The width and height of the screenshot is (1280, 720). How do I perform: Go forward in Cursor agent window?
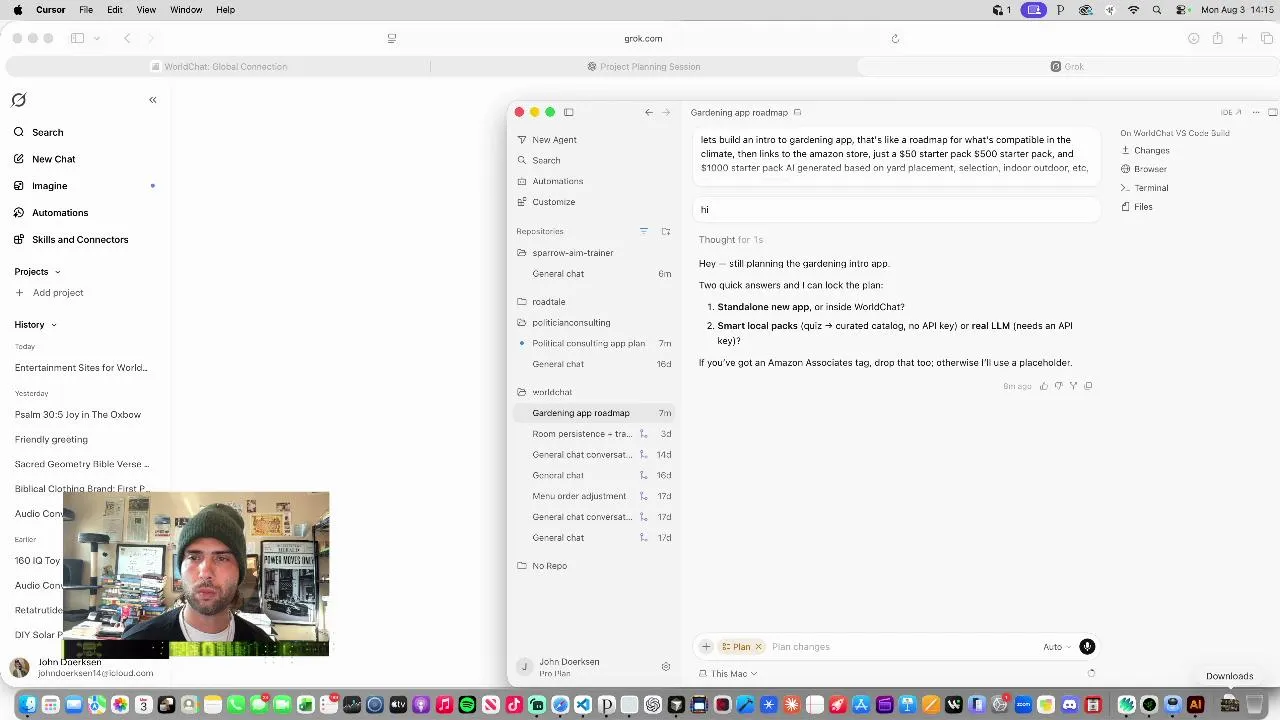[x=666, y=112]
